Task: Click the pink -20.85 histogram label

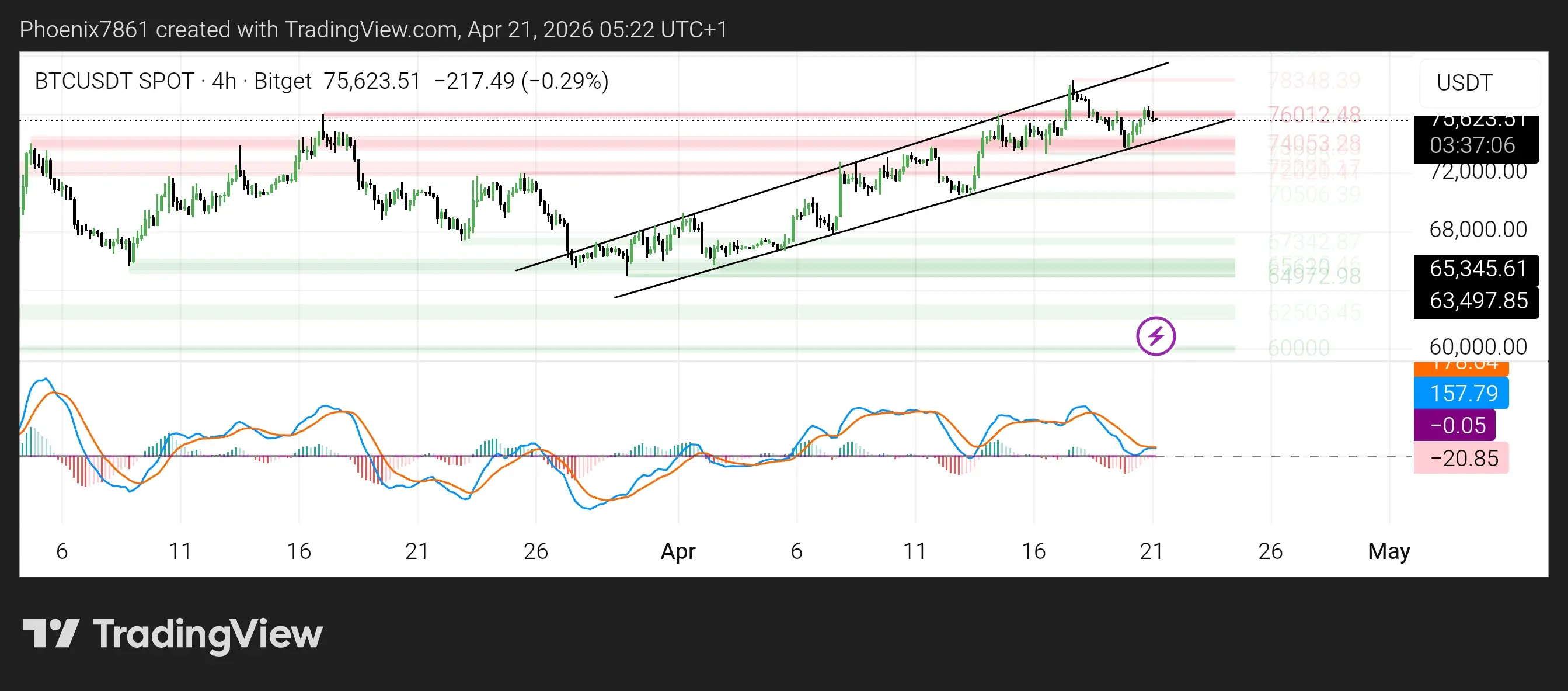Action: point(1463,458)
